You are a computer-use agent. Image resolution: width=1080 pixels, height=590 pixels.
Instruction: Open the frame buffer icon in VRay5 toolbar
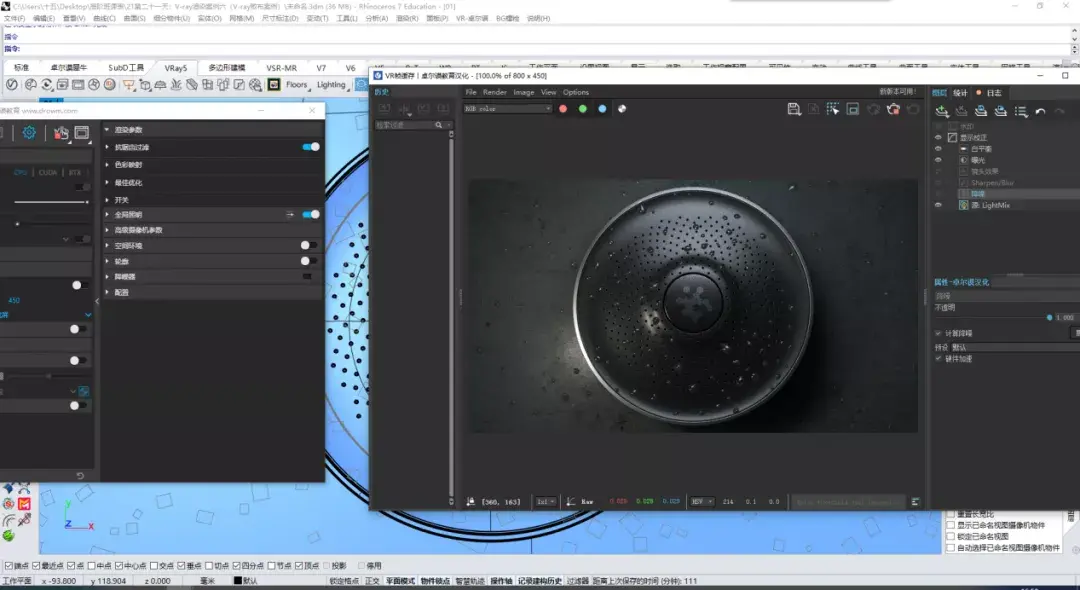78,85
